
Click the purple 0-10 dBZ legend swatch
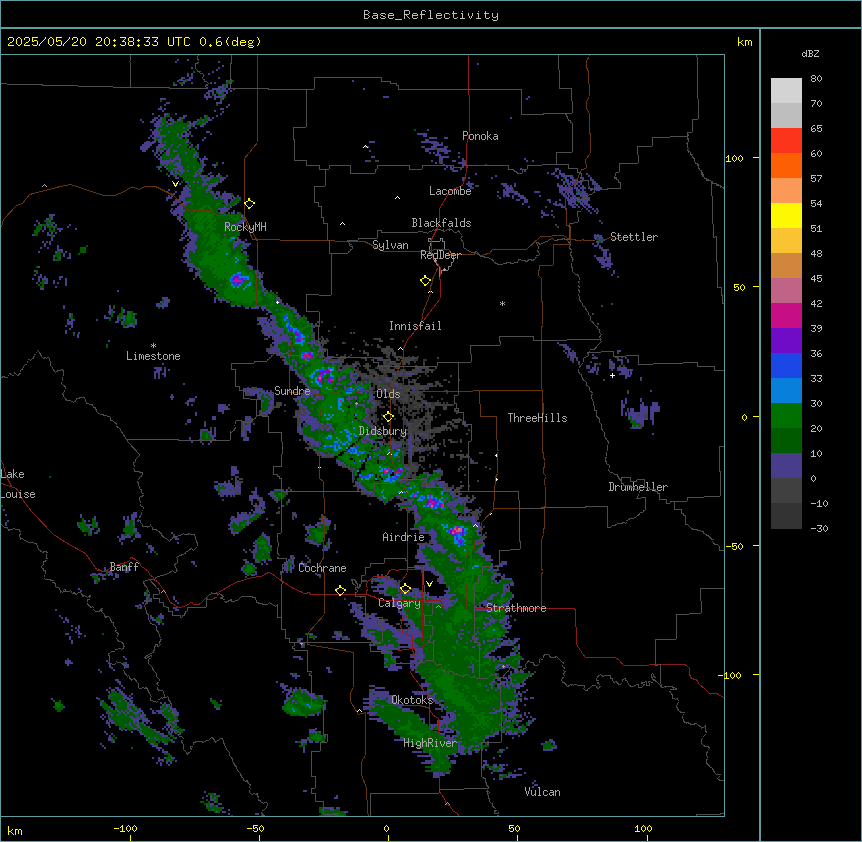[786, 466]
